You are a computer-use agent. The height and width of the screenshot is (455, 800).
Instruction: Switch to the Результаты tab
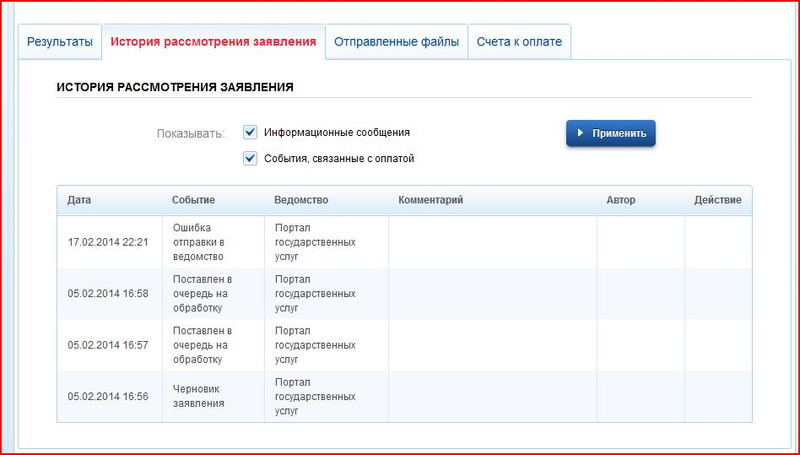(60, 42)
